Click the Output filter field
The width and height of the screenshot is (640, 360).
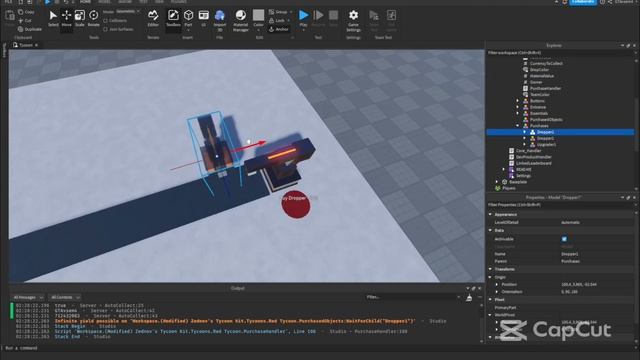(412, 297)
